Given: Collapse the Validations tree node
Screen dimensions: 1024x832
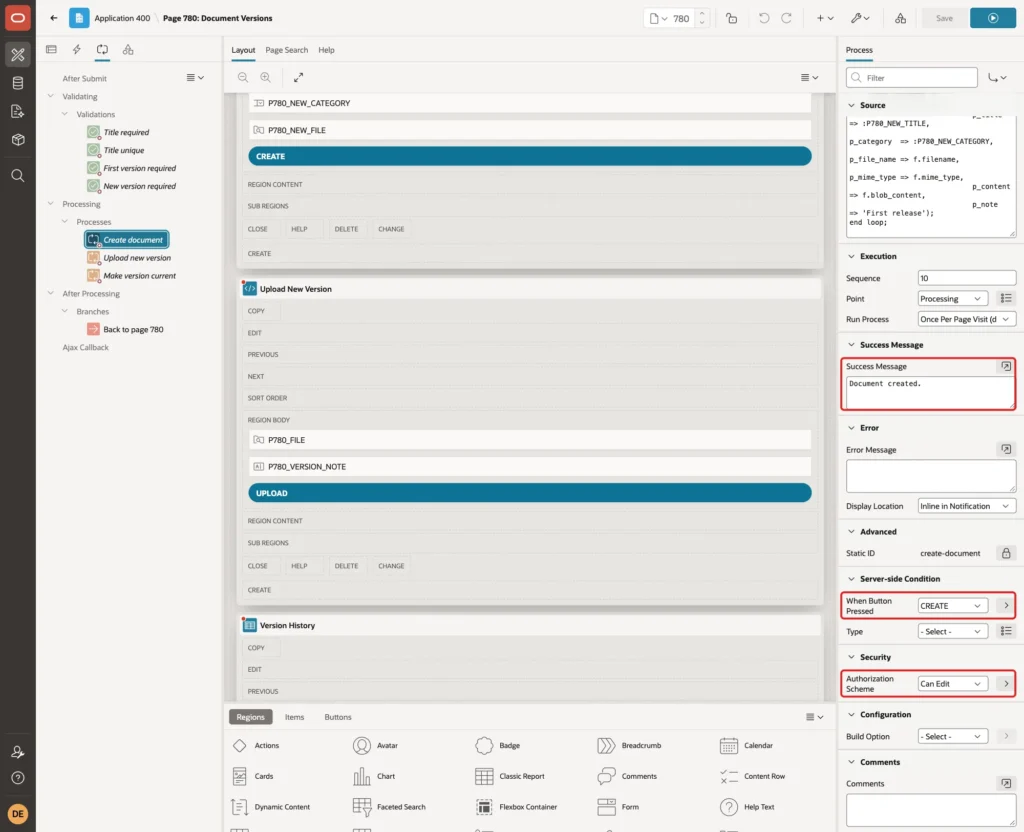Looking at the screenshot, I should 65,114.
